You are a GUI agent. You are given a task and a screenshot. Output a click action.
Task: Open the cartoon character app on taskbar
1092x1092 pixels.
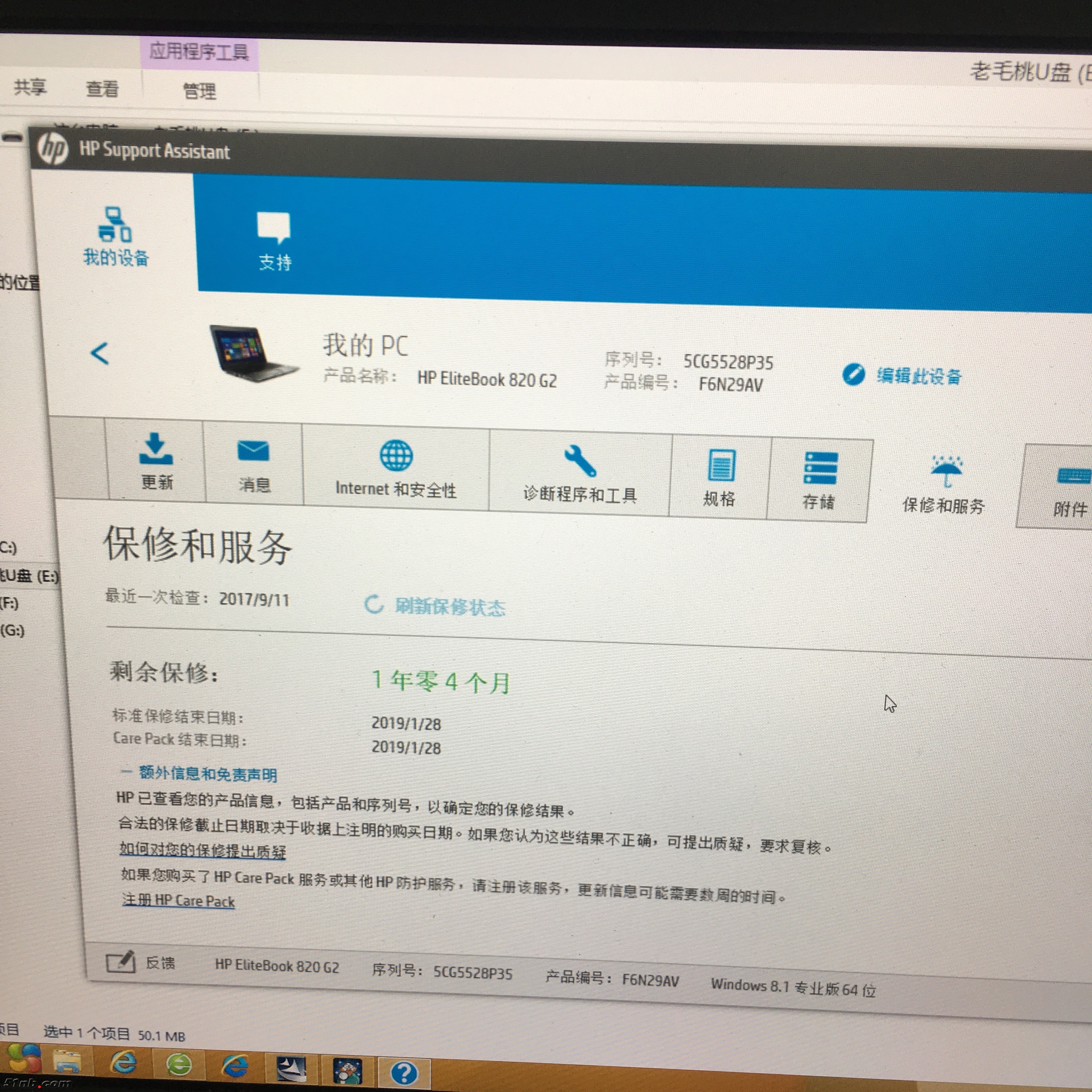click(x=348, y=1072)
